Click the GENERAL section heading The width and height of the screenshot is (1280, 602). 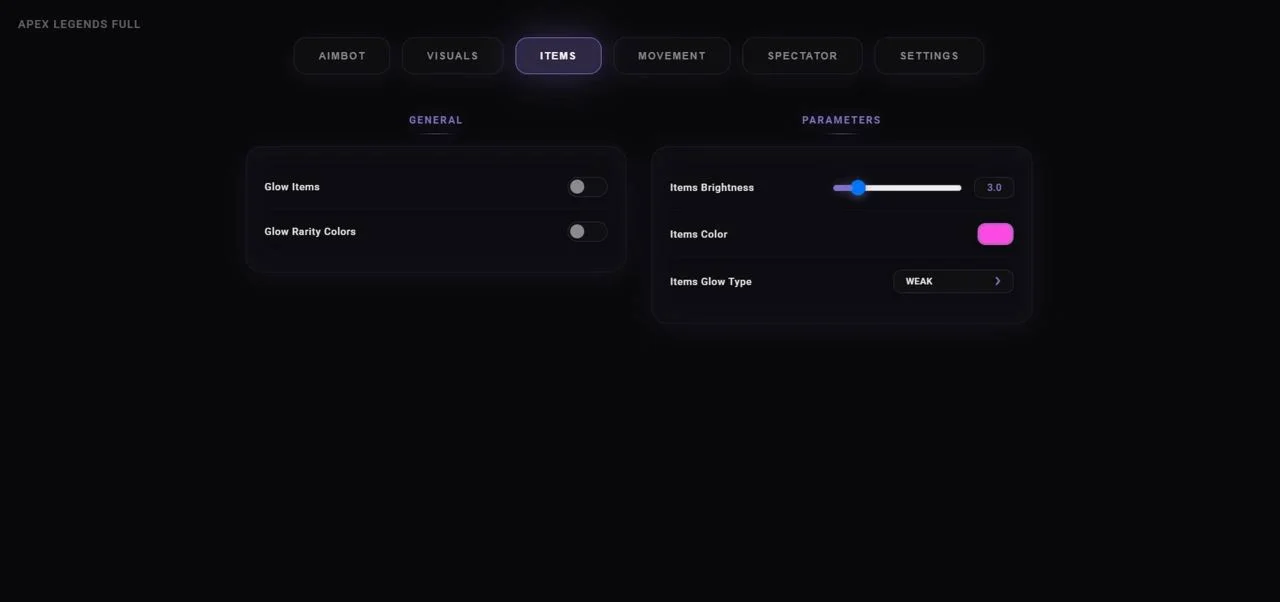pyautogui.click(x=436, y=120)
